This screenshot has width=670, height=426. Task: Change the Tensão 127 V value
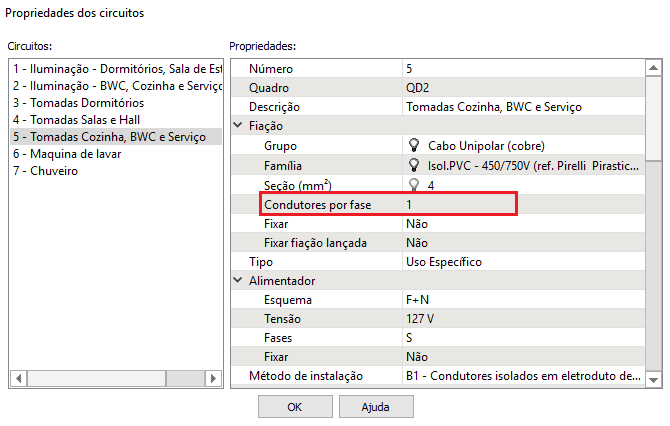520,319
